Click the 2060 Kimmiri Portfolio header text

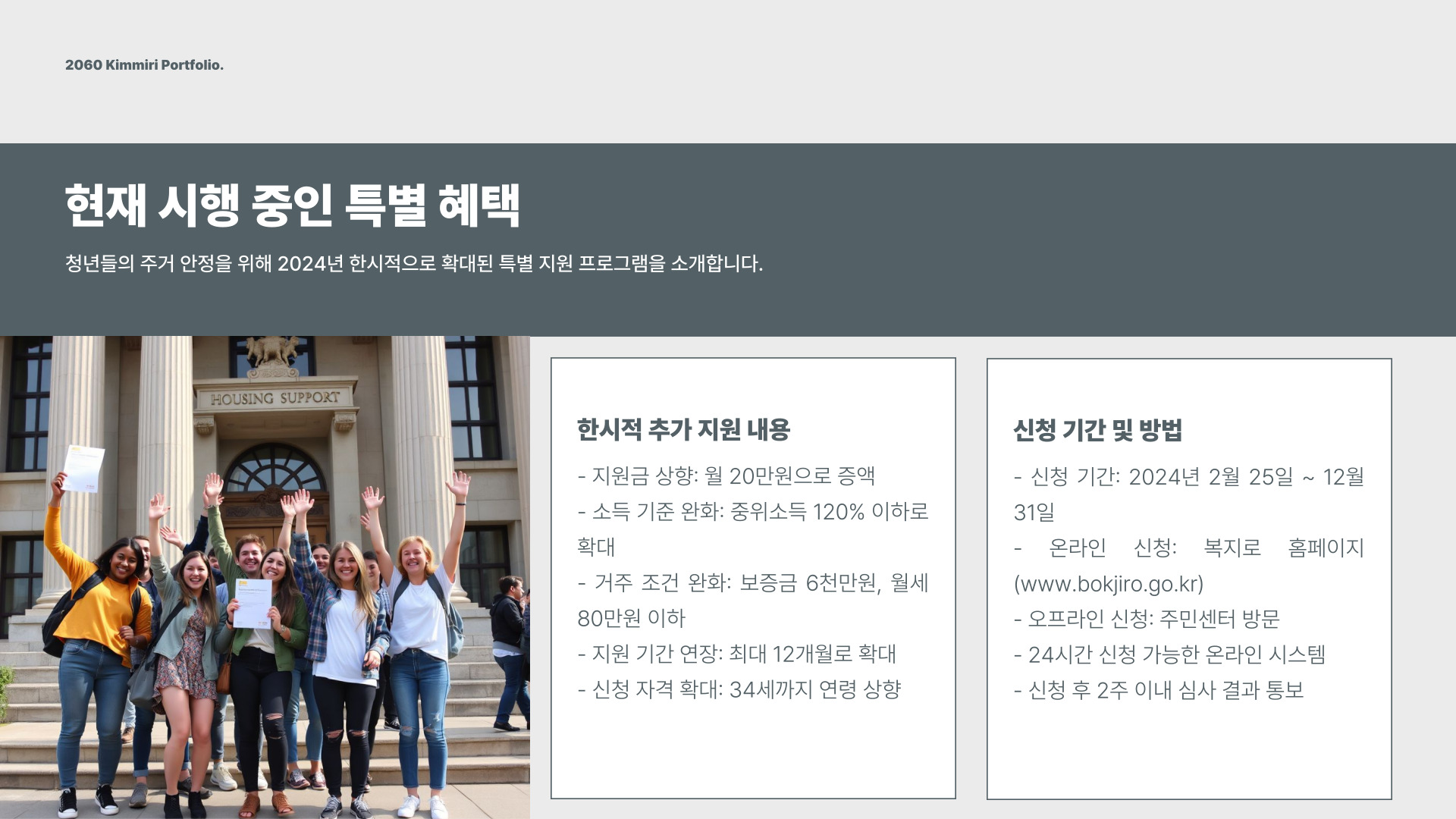coord(144,65)
